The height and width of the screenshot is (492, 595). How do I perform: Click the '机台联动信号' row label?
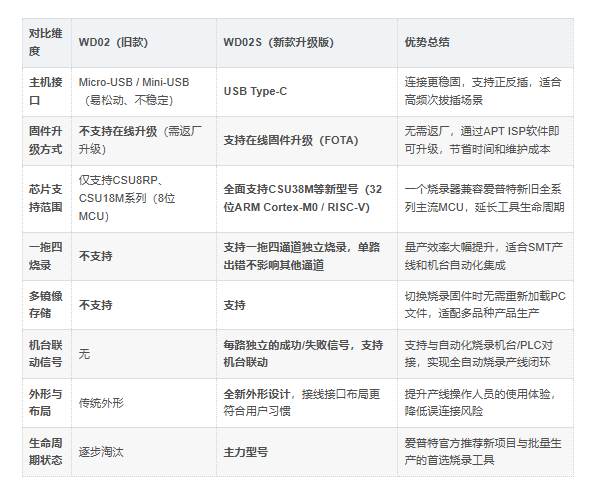47,354
